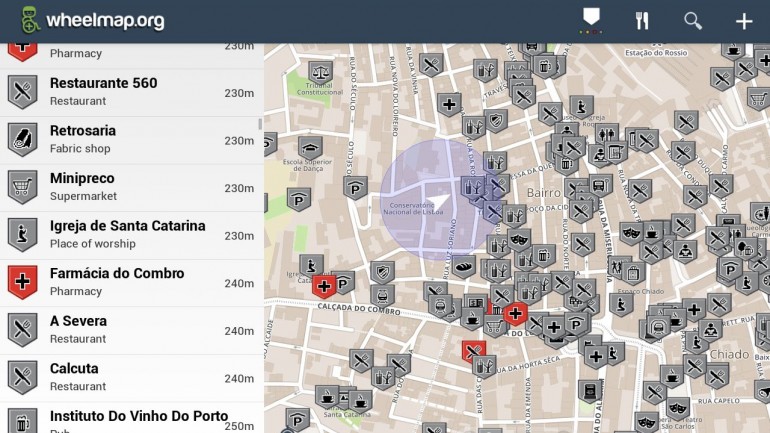Tap the current location arrow on map
The width and height of the screenshot is (770, 433).
pos(437,203)
